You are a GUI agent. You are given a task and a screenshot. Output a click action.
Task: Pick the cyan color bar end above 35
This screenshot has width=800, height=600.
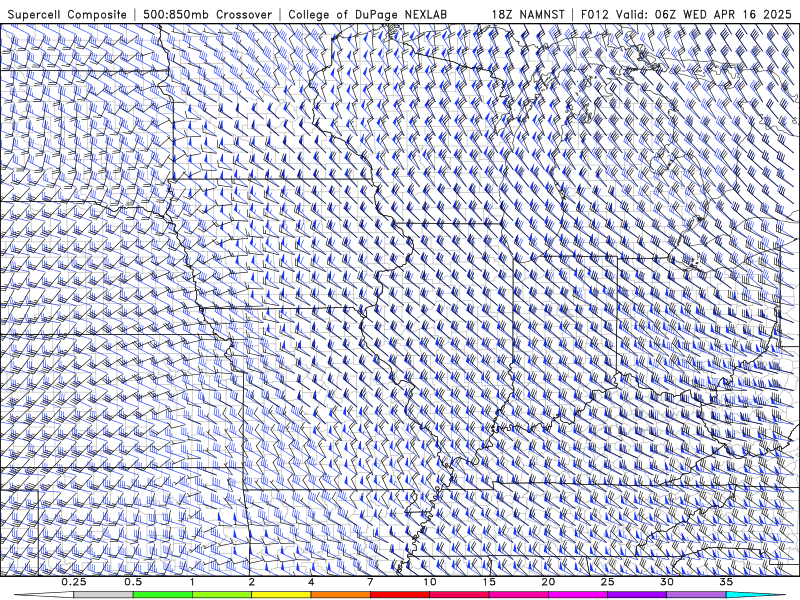point(755,595)
